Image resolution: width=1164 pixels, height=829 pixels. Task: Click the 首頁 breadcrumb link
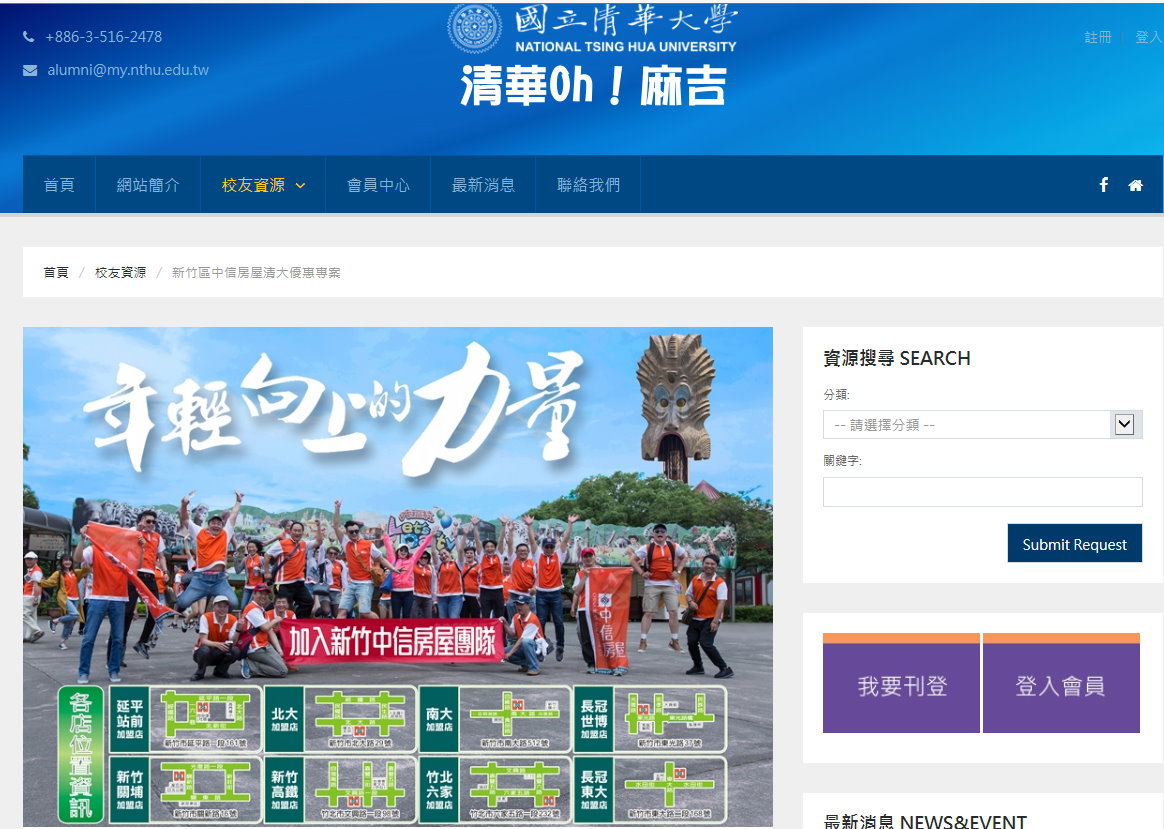coord(56,272)
